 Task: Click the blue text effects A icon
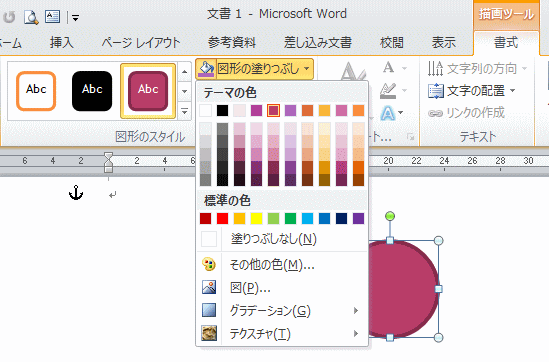click(388, 113)
